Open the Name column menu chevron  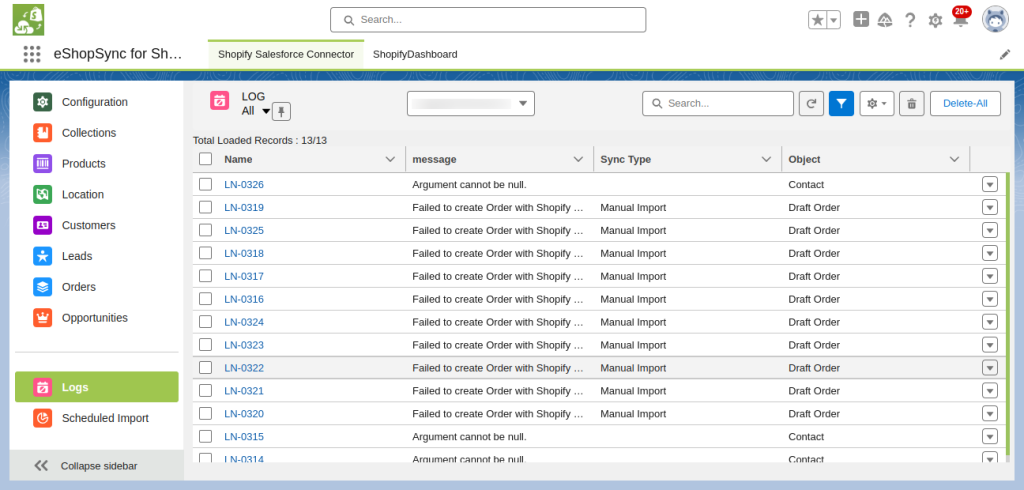click(391, 159)
